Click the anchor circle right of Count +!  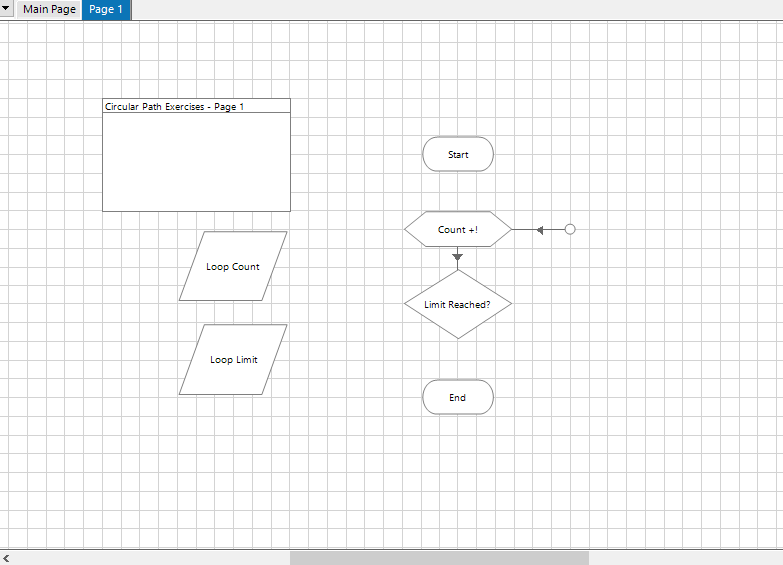pos(570,229)
